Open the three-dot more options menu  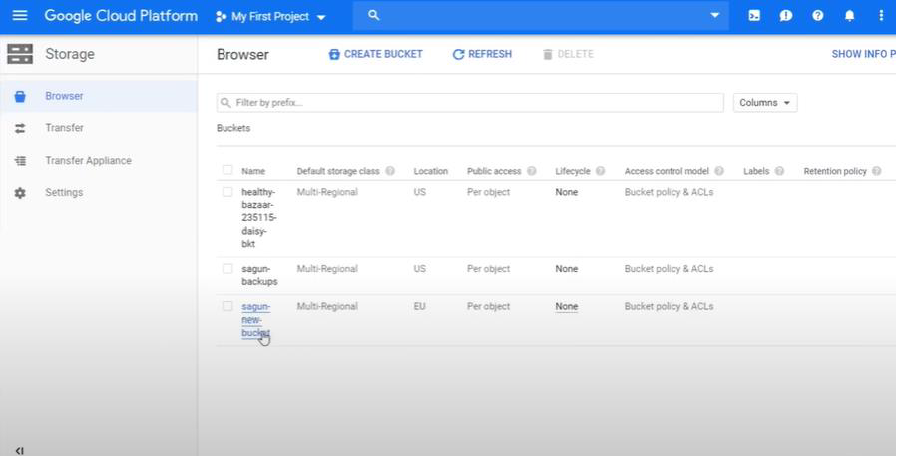[881, 16]
